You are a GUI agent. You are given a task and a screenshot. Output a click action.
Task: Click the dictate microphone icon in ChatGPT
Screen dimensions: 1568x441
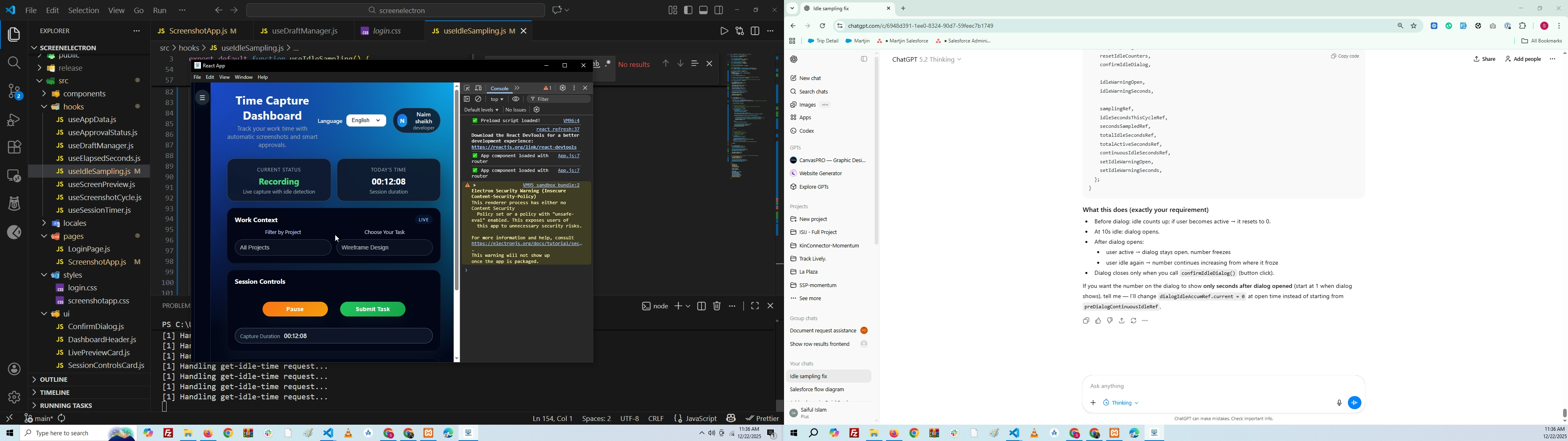tap(1339, 403)
